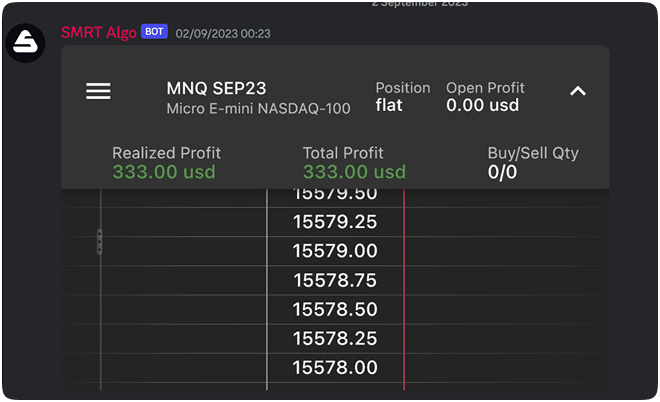Open the hamburger menu icon

(98, 91)
